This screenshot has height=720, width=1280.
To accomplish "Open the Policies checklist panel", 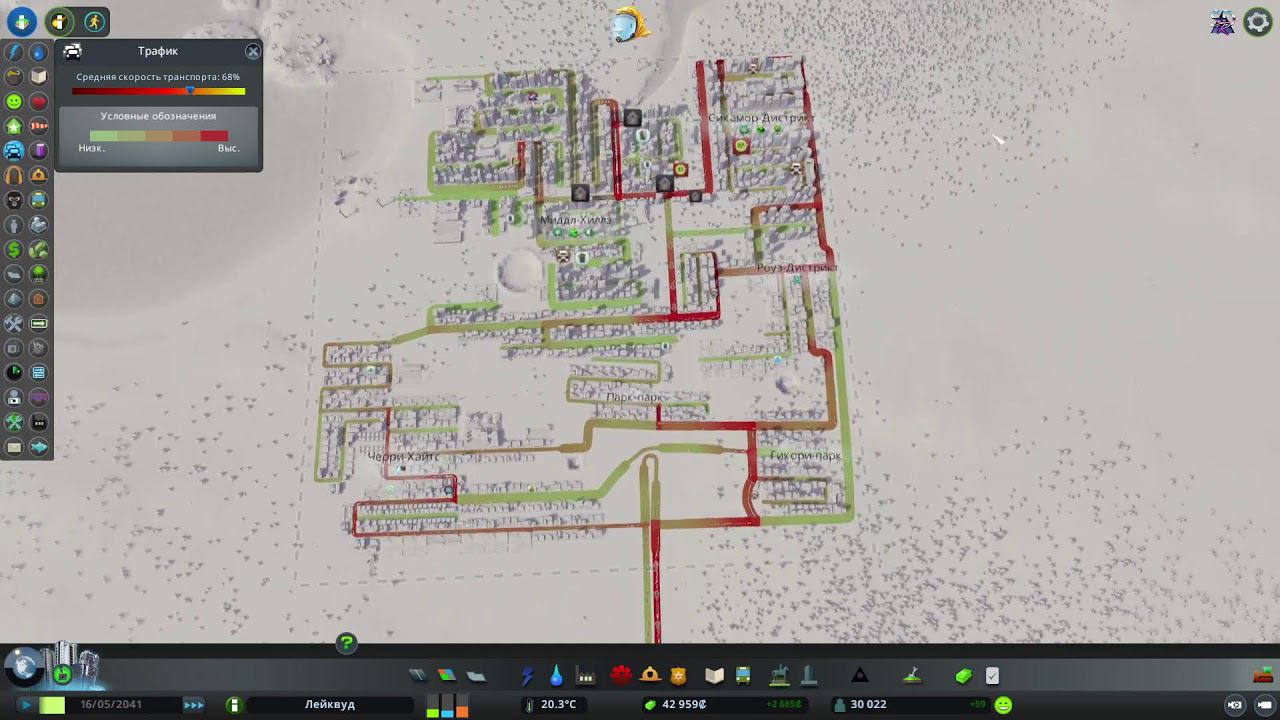I will (x=992, y=676).
